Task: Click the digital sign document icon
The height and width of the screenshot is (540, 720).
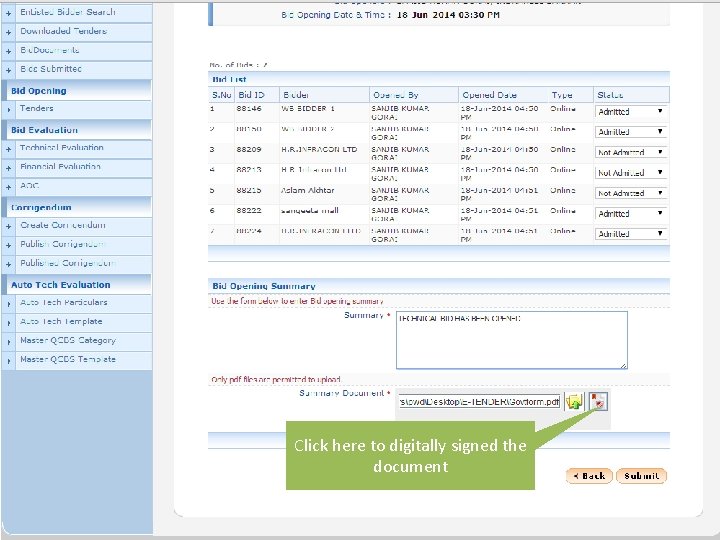Action: pyautogui.click(x=598, y=401)
